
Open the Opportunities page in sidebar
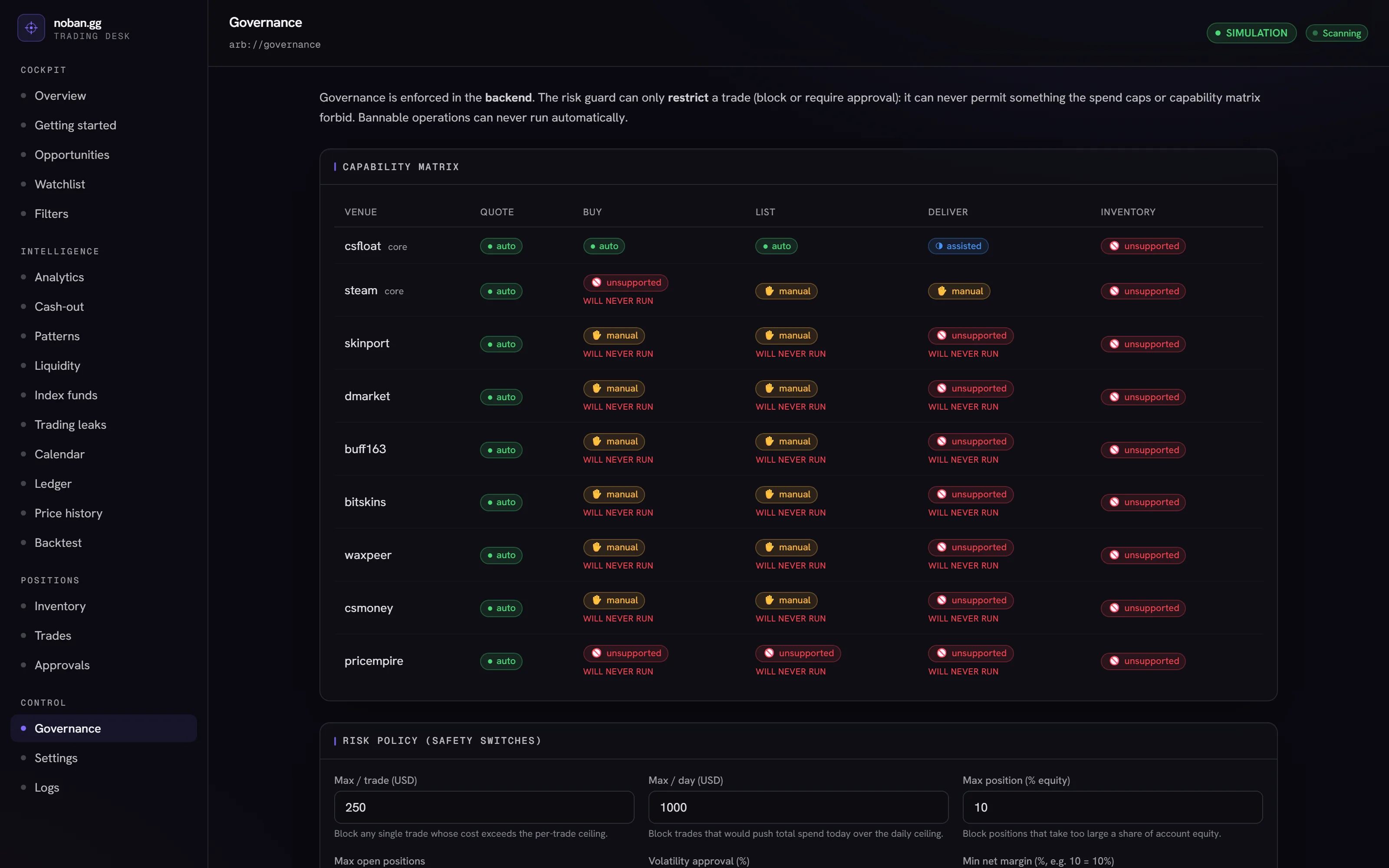click(72, 155)
